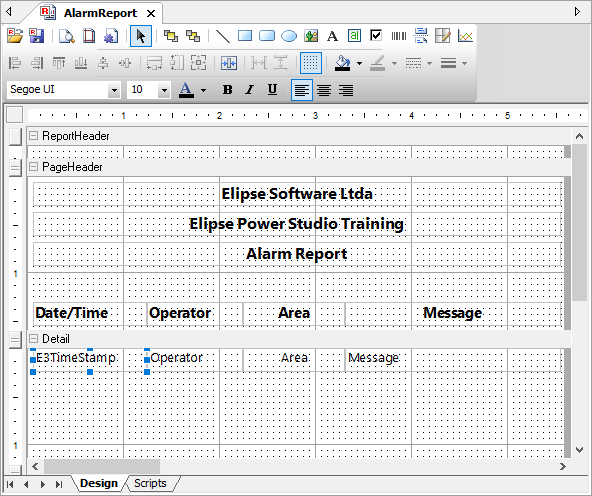Open the line color dropdown arrow

click(395, 63)
